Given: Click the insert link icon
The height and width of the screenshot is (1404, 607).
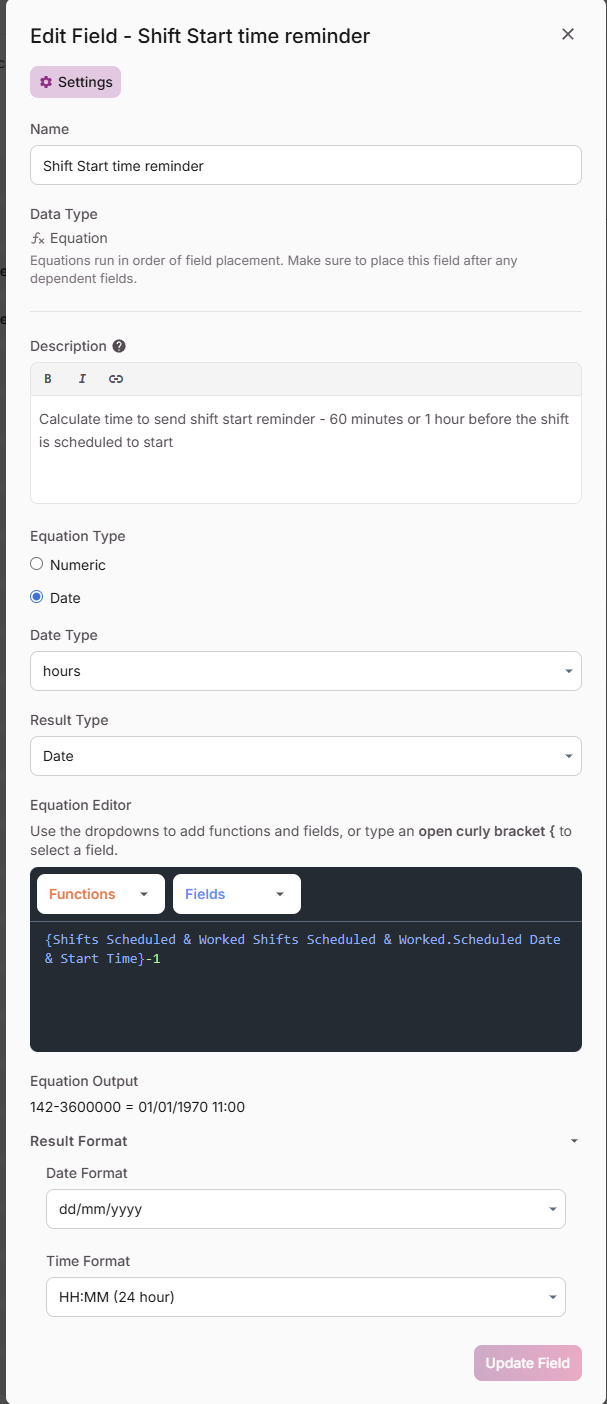Looking at the screenshot, I should pos(116,379).
